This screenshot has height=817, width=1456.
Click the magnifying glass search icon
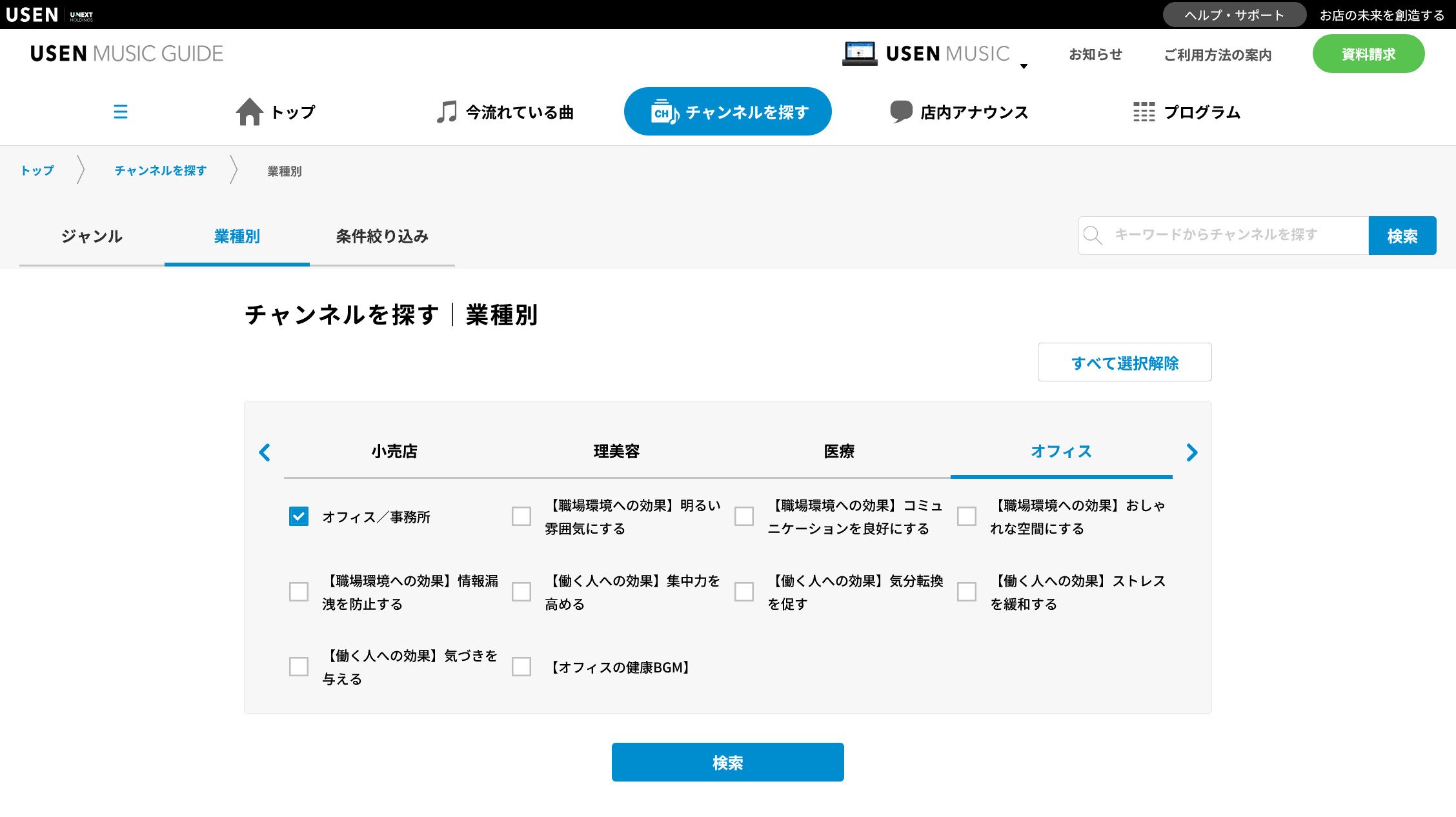click(x=1093, y=236)
